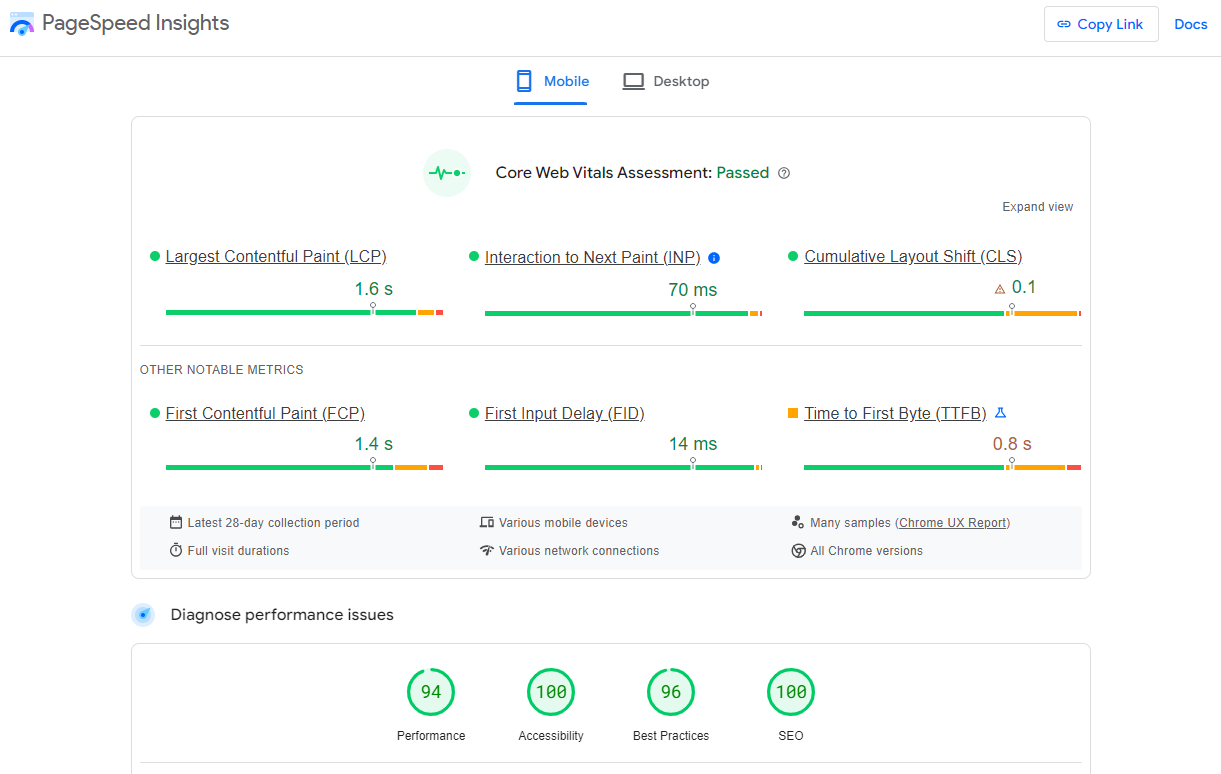Click the CLS distribution bar

point(942,313)
